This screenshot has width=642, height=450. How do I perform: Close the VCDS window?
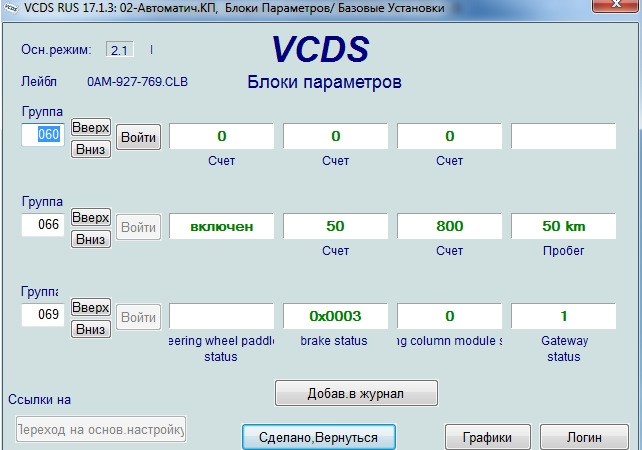615,5
